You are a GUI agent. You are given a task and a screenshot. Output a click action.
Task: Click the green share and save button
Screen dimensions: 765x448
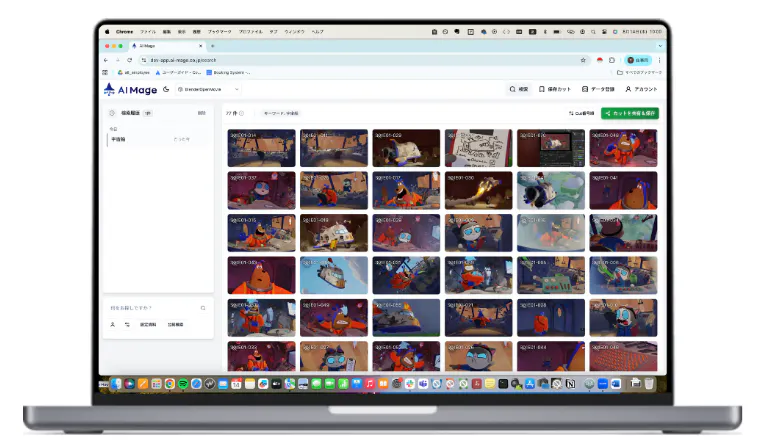click(630, 113)
